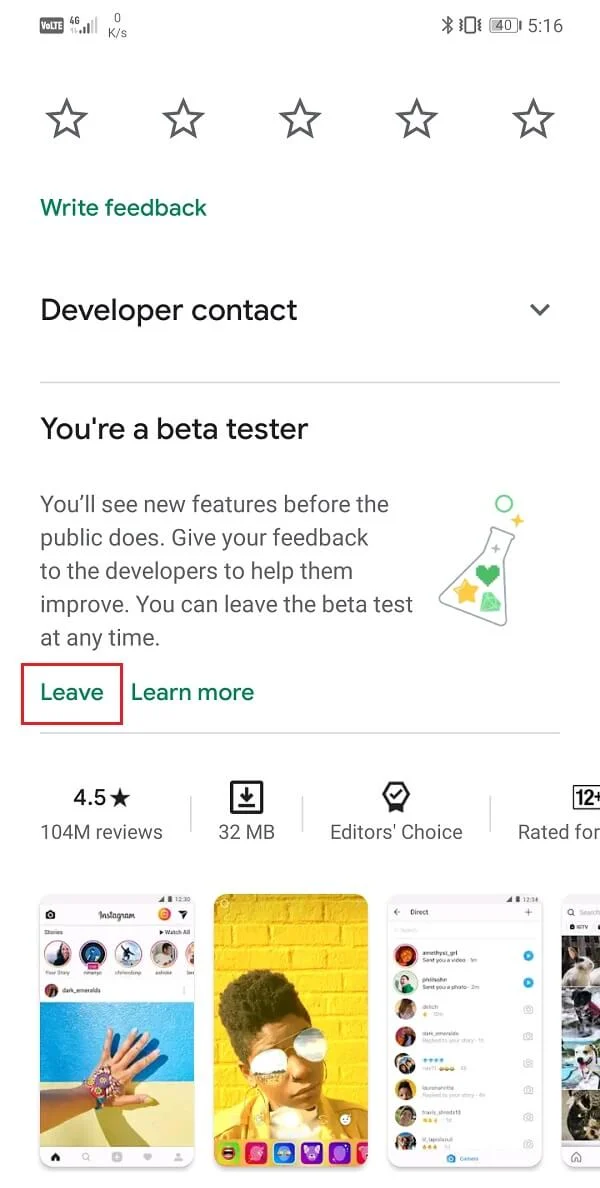Tap the first star to rate one star
The height and width of the screenshot is (1188, 600).
[66, 118]
